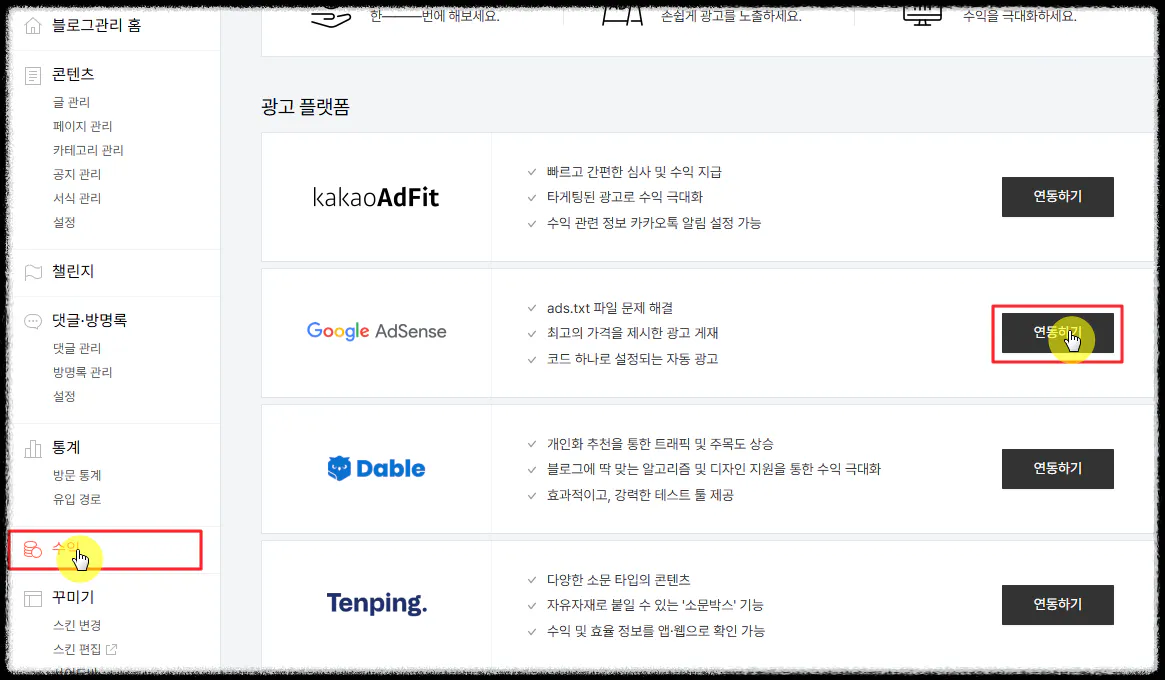Open the 댓글·방명록 menu section
The image size is (1165, 680).
[89, 320]
